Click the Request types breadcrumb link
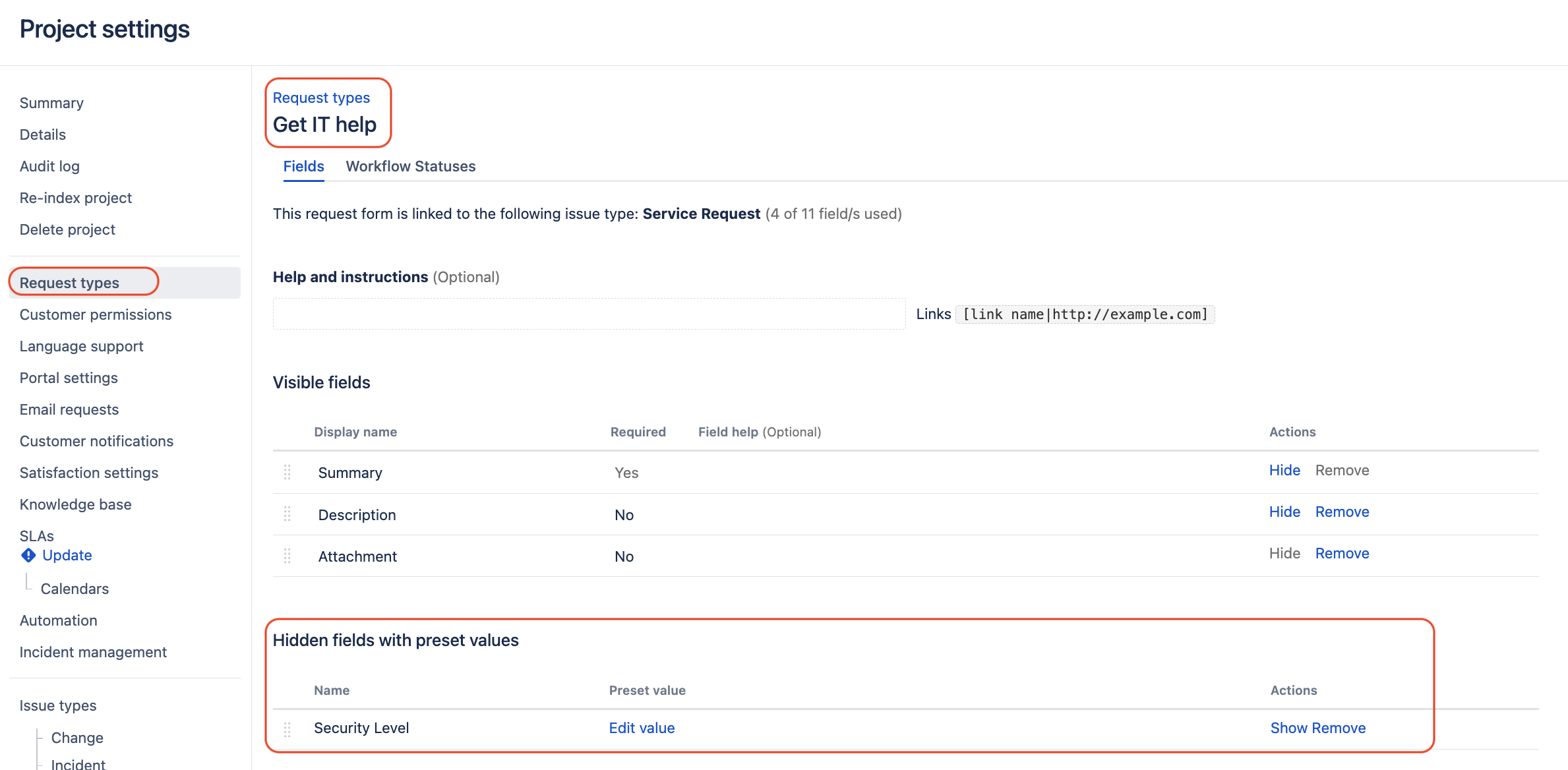Viewport: 1568px width, 770px height. point(321,98)
